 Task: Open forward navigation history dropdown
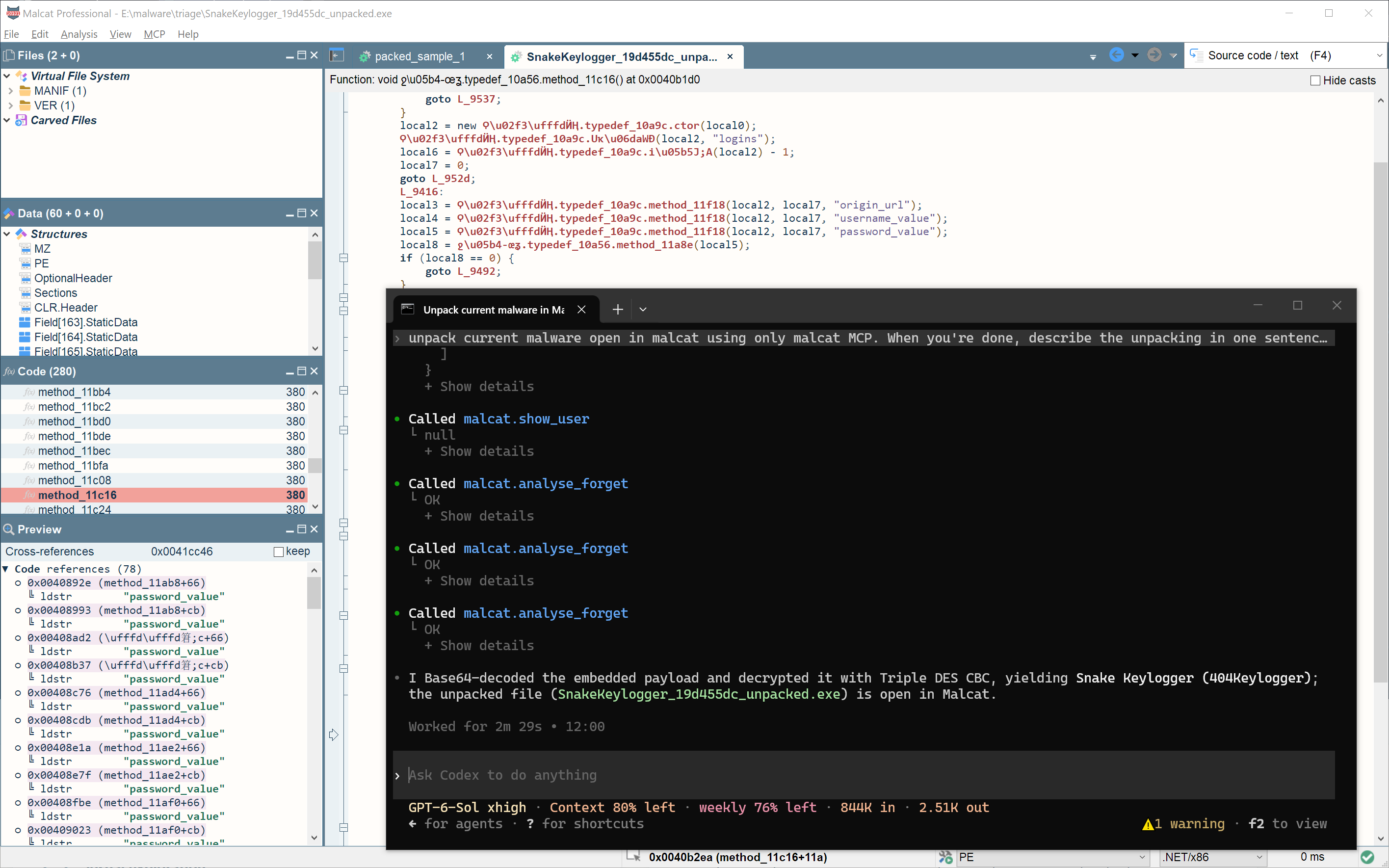click(1173, 55)
